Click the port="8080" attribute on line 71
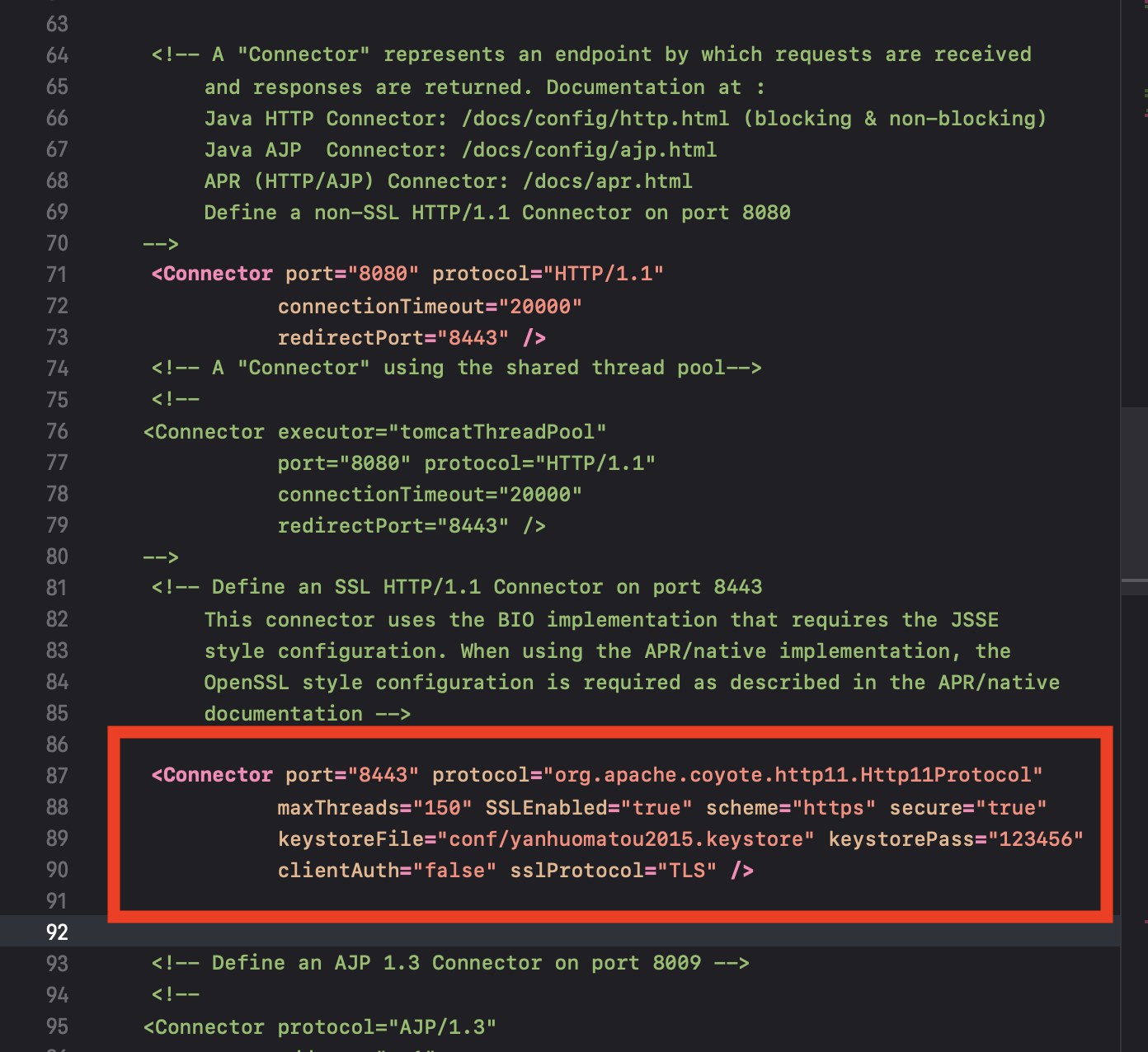Image resolution: width=1148 pixels, height=1052 pixels. (352, 274)
